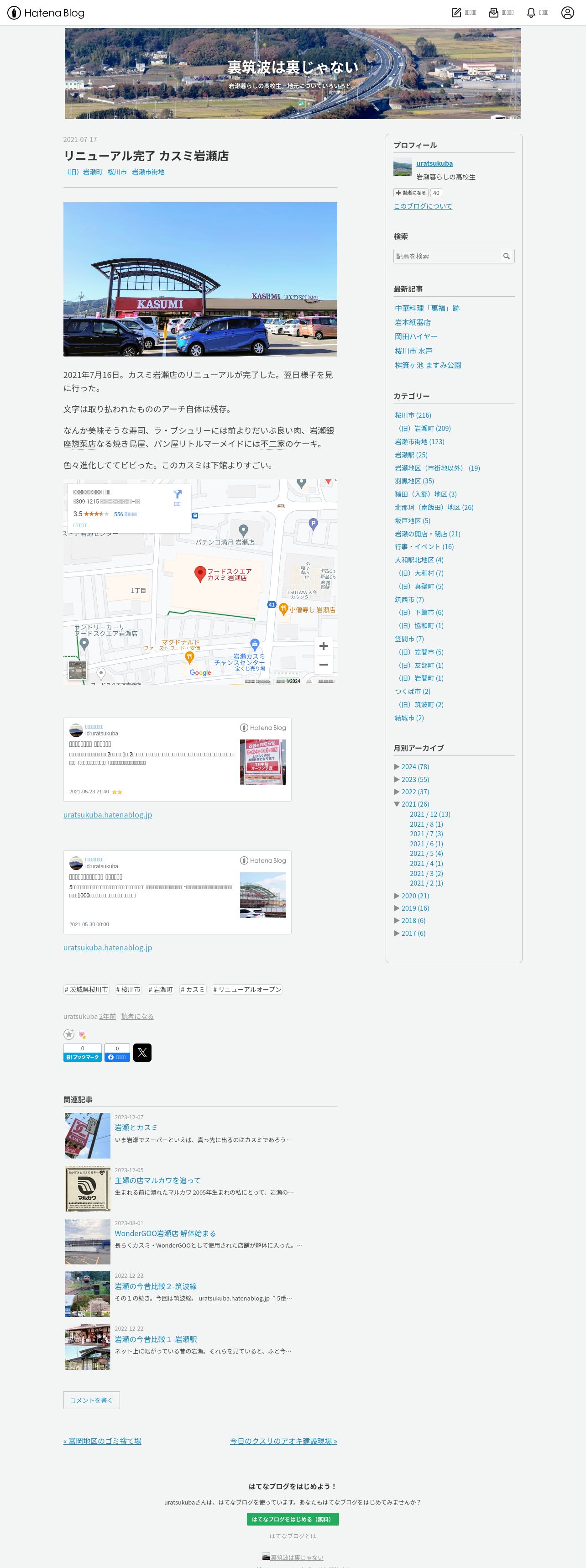Viewport: 586px width, 1568px height.
Task: Open the notification bell icon
Action: (531, 12)
